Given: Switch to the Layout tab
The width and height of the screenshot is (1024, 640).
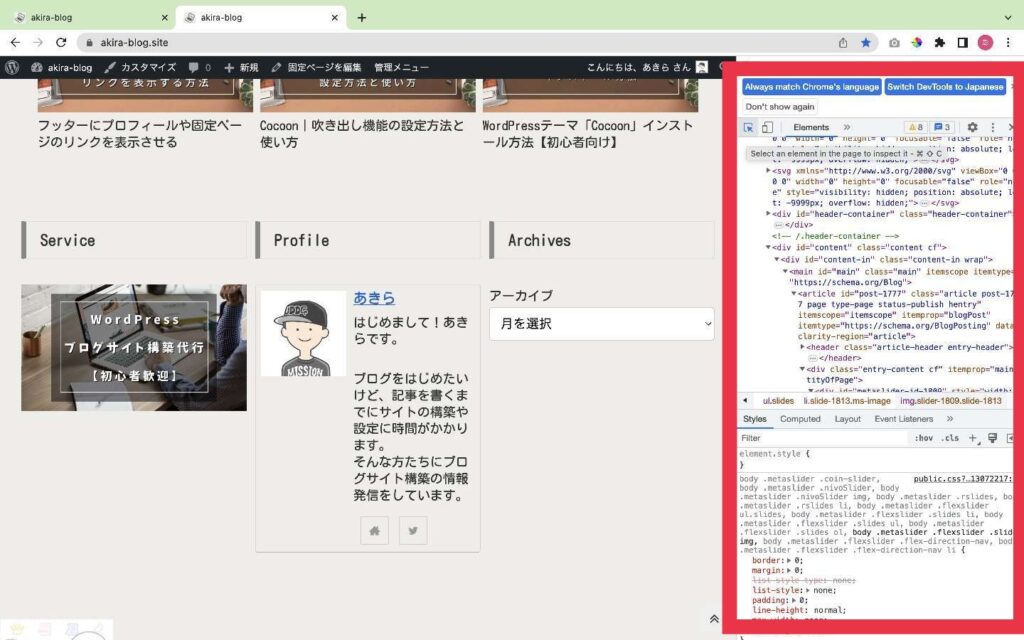Looking at the screenshot, I should [848, 419].
